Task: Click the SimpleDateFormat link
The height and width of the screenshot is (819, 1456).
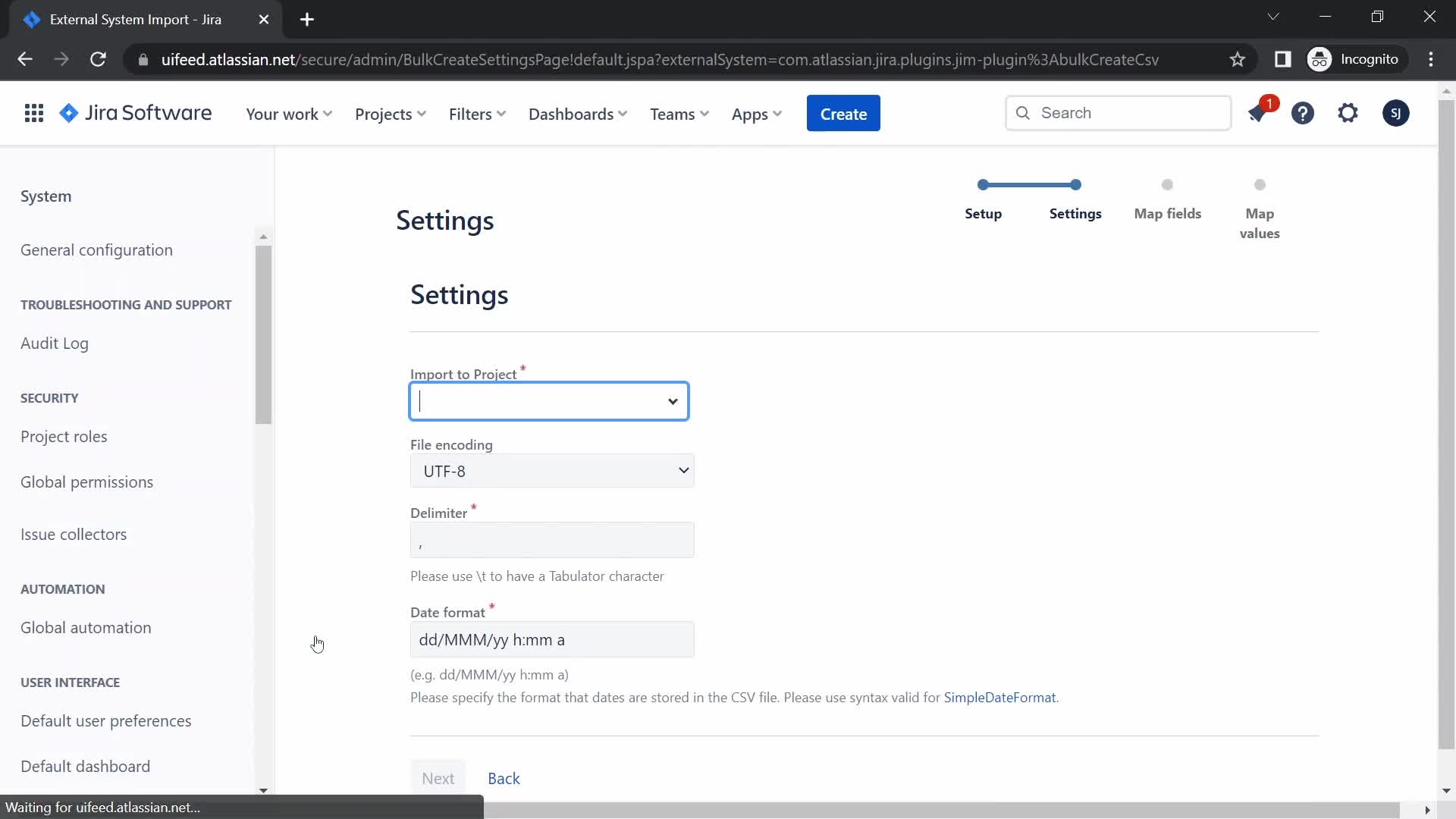Action: 1000,697
